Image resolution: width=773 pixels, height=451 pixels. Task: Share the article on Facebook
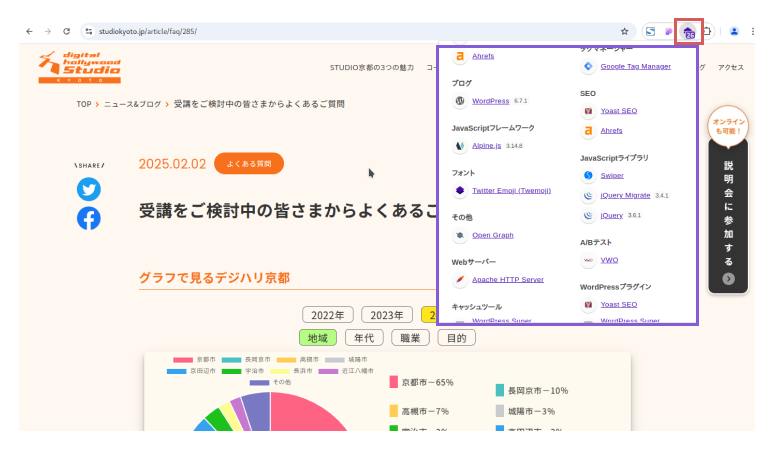(x=89, y=218)
